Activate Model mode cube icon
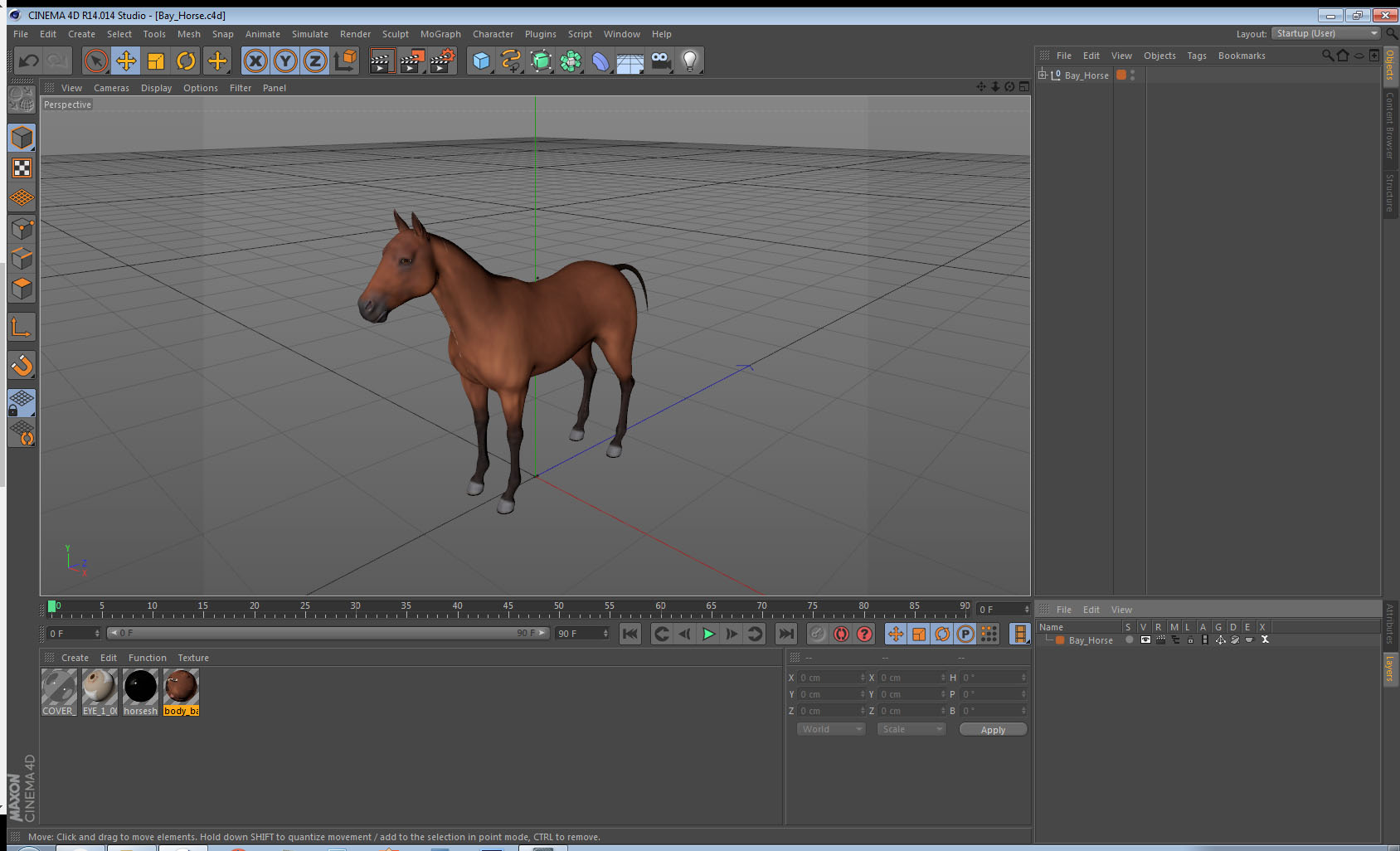The image size is (1400, 851). tap(22, 138)
